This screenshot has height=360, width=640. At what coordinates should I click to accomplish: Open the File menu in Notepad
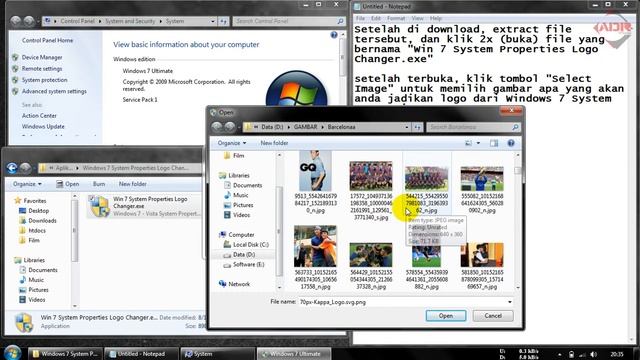click(x=360, y=18)
